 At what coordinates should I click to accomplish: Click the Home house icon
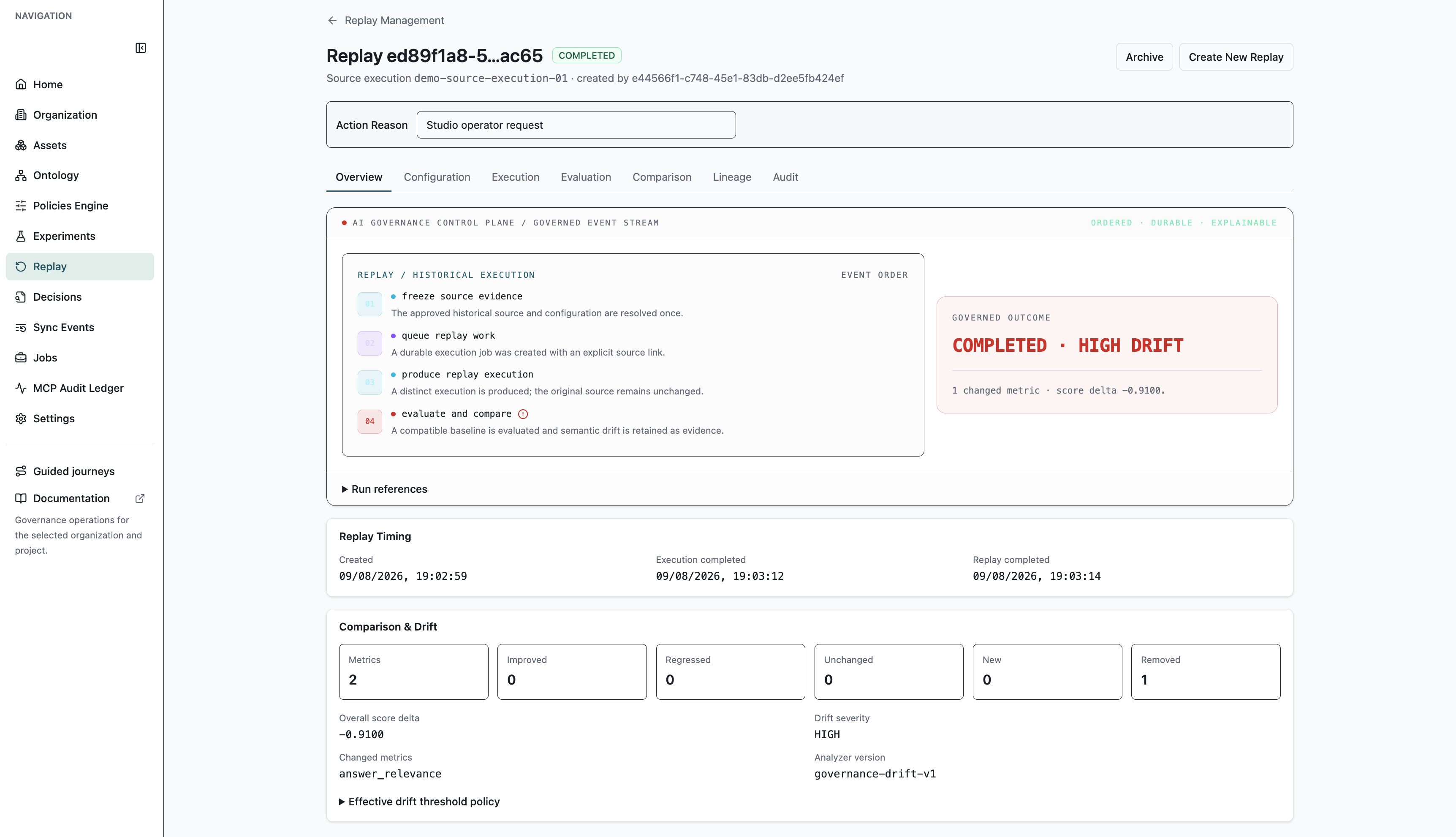click(21, 84)
